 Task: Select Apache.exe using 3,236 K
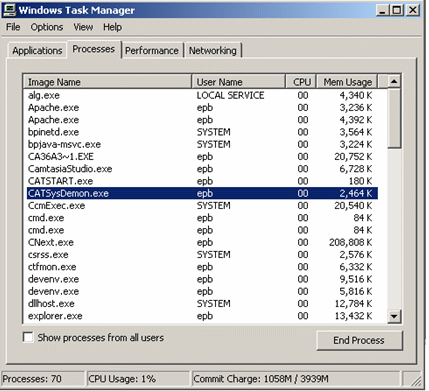[202, 108]
